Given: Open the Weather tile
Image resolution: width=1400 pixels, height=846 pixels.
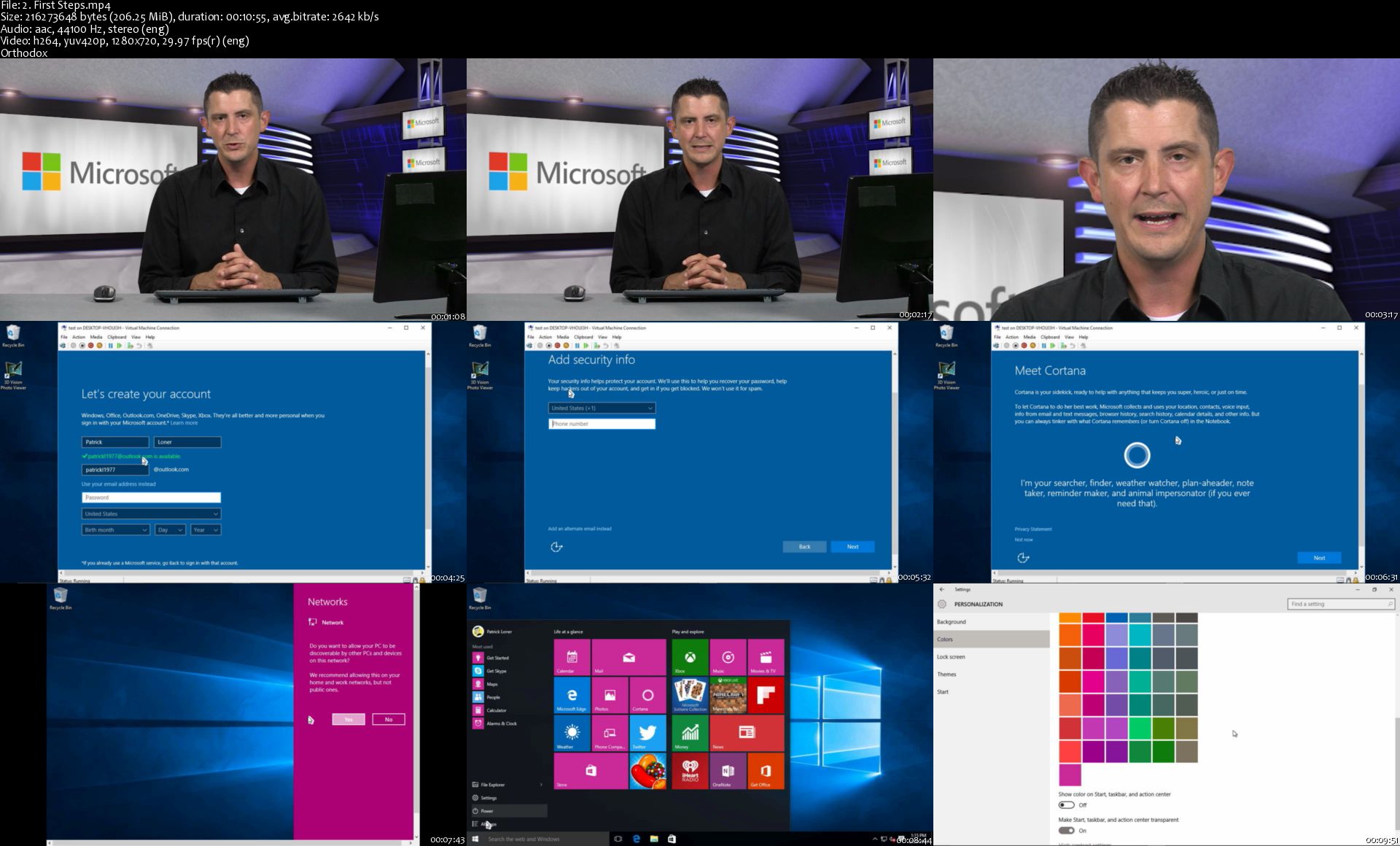Looking at the screenshot, I should [x=572, y=733].
